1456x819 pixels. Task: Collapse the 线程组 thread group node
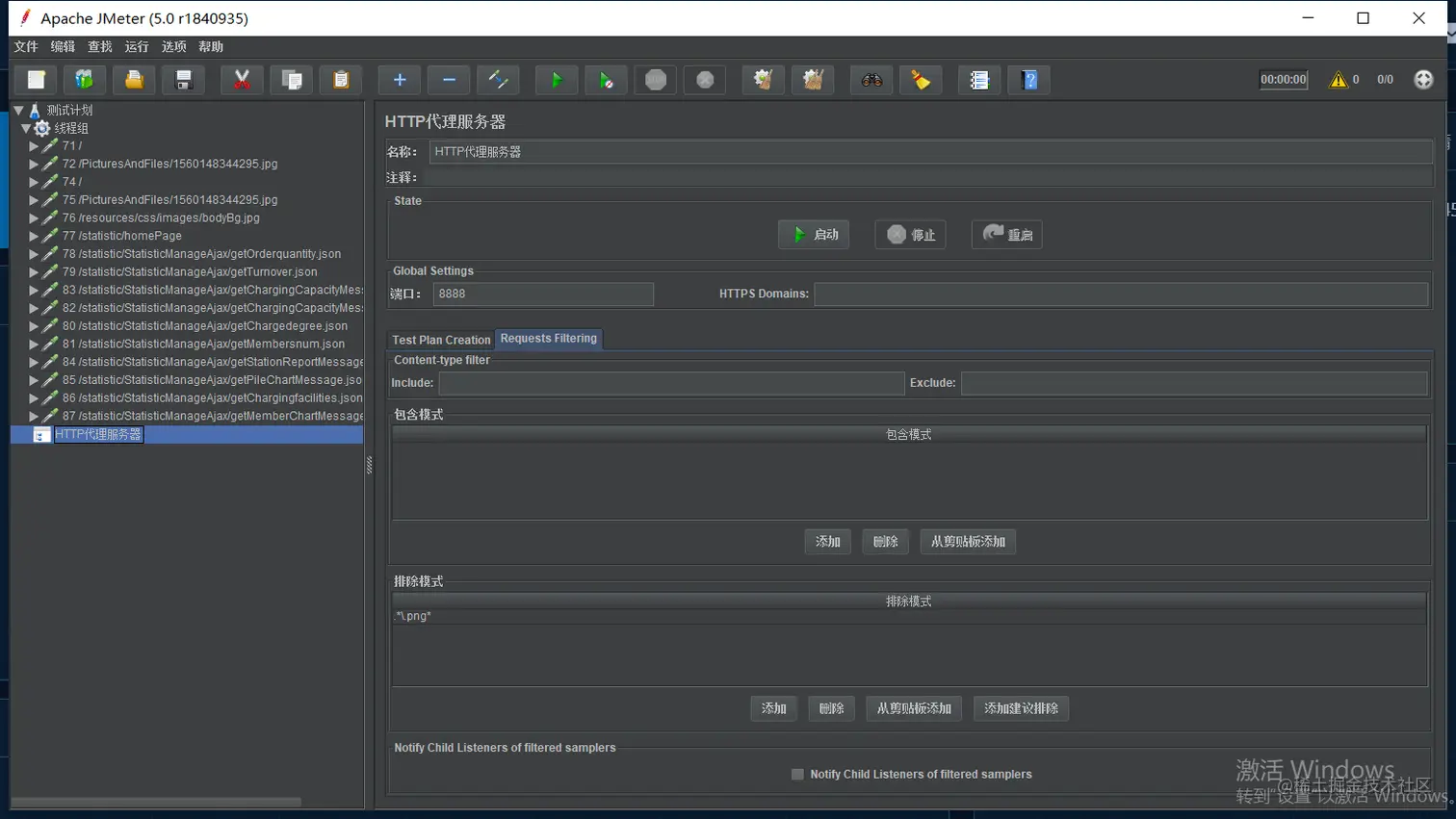pos(26,128)
